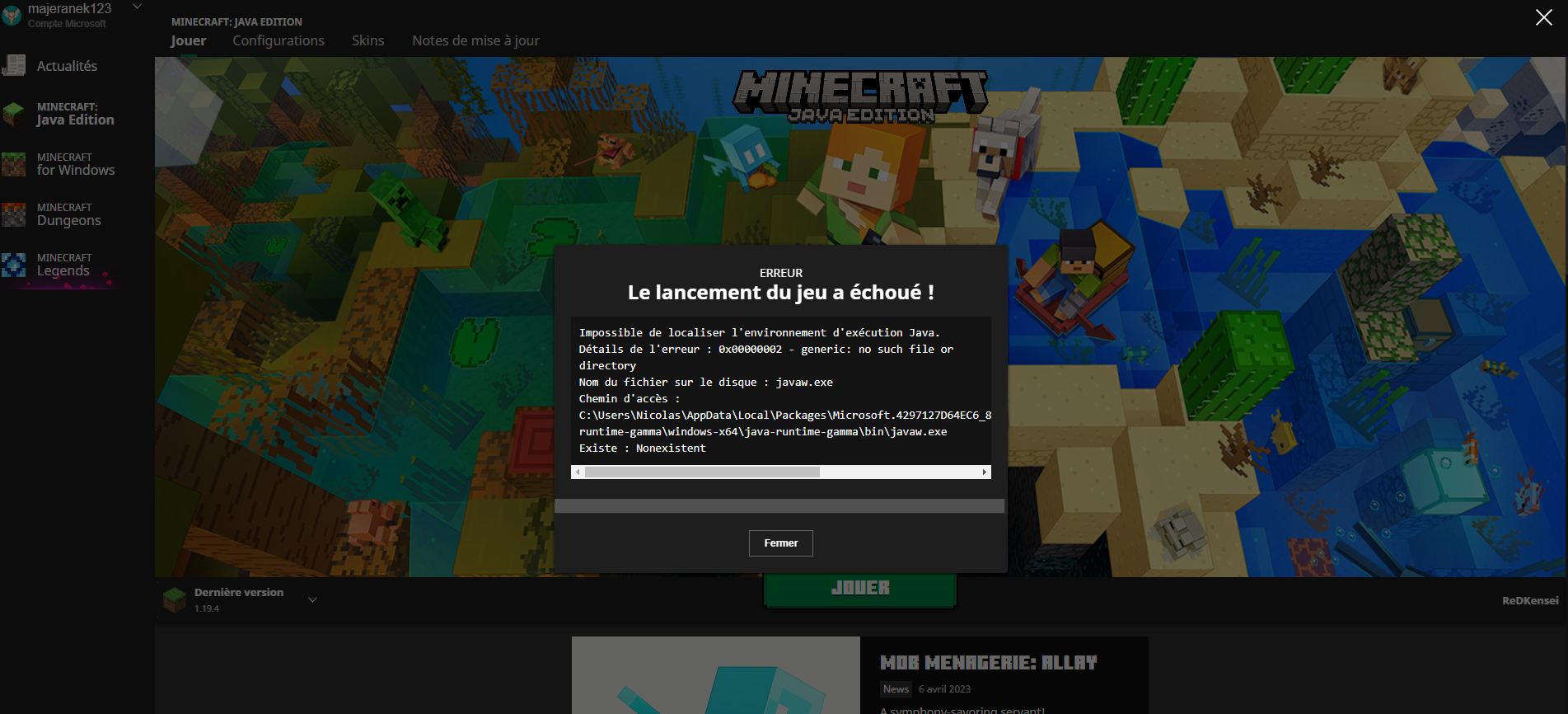Close the launcher with the X button

[1543, 17]
